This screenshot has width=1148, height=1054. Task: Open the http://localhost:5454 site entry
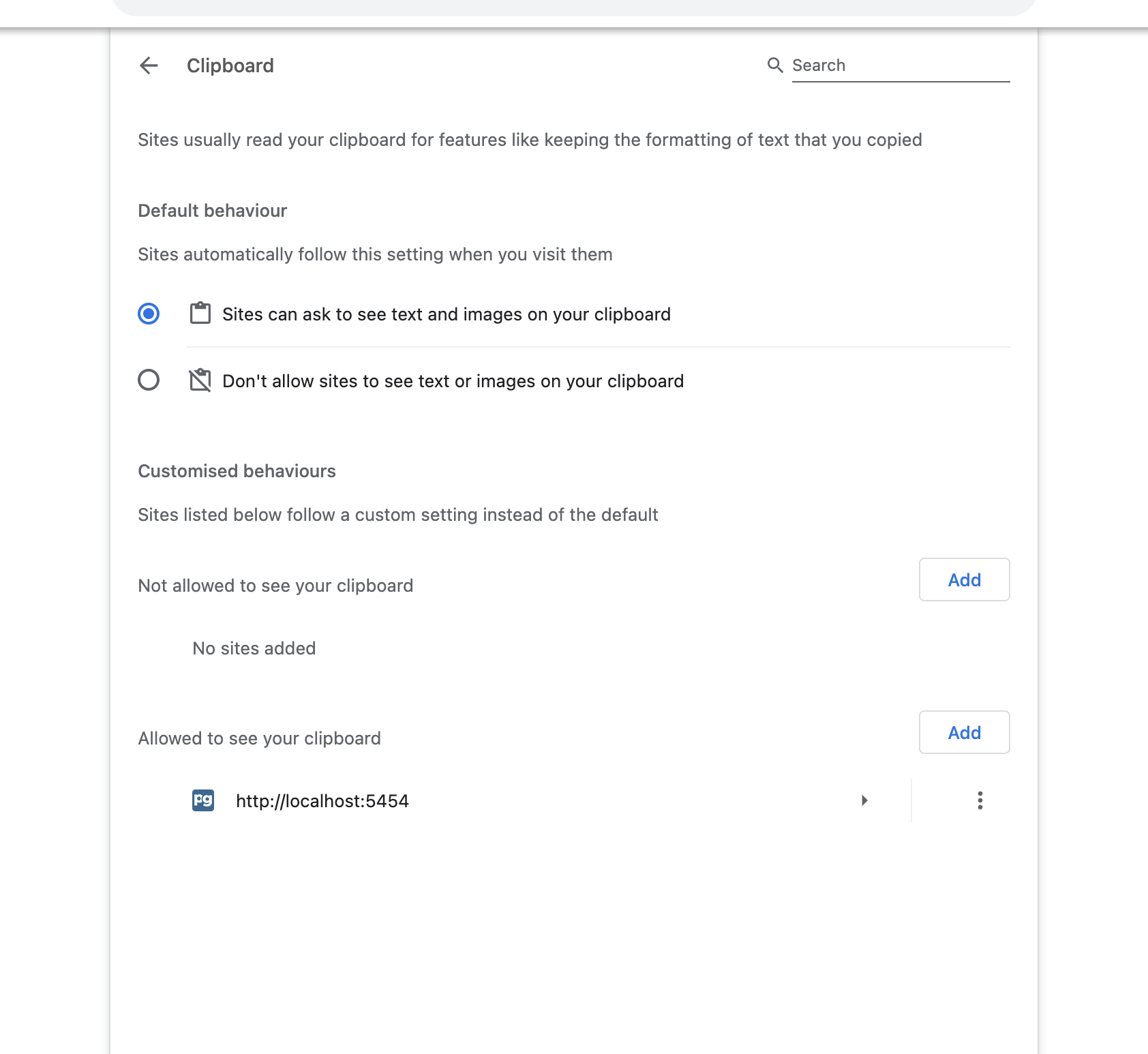(x=322, y=801)
